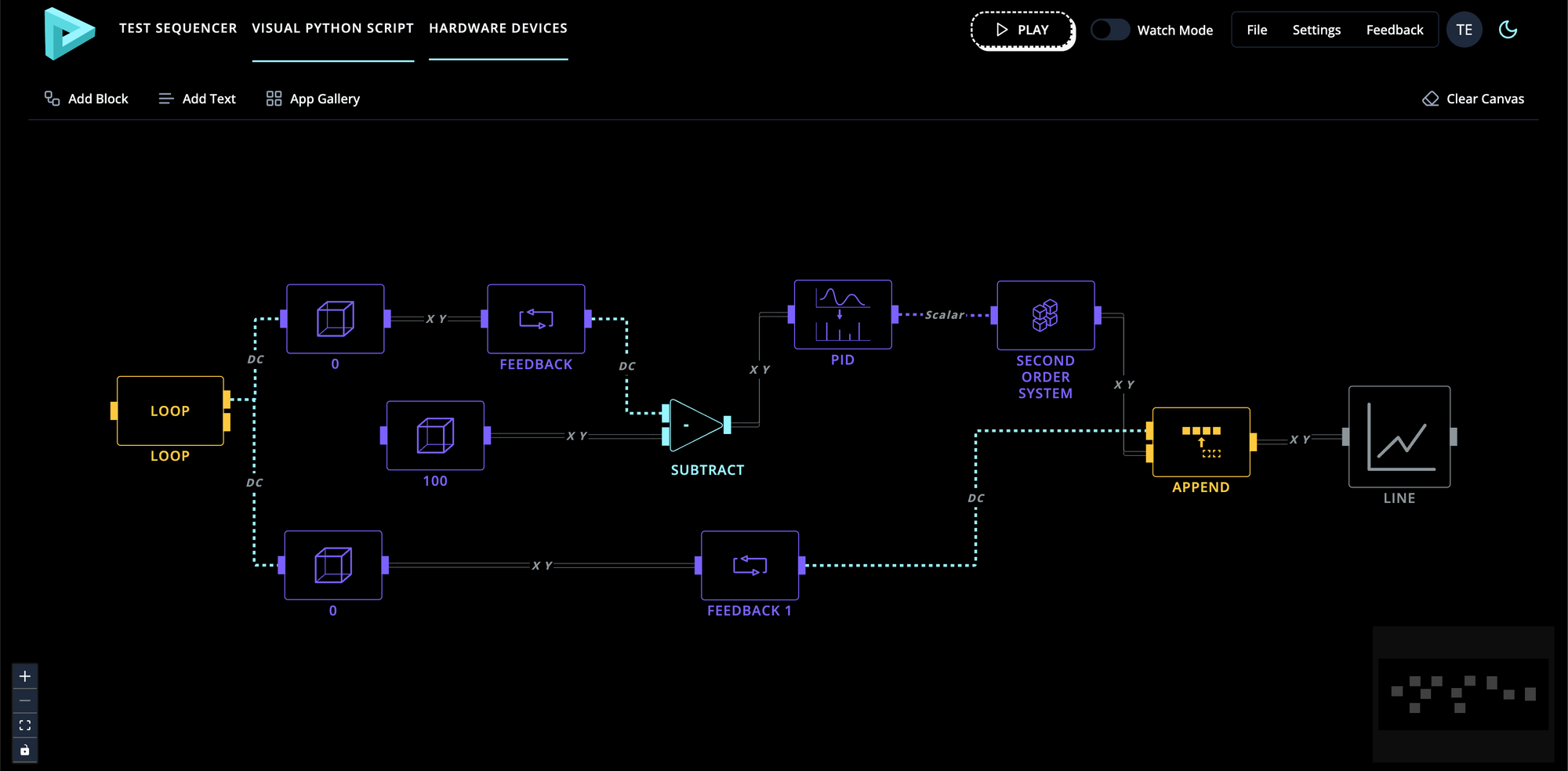Viewport: 1568px width, 771px height.
Task: Switch to Test Sequencer tab
Action: pos(178,28)
